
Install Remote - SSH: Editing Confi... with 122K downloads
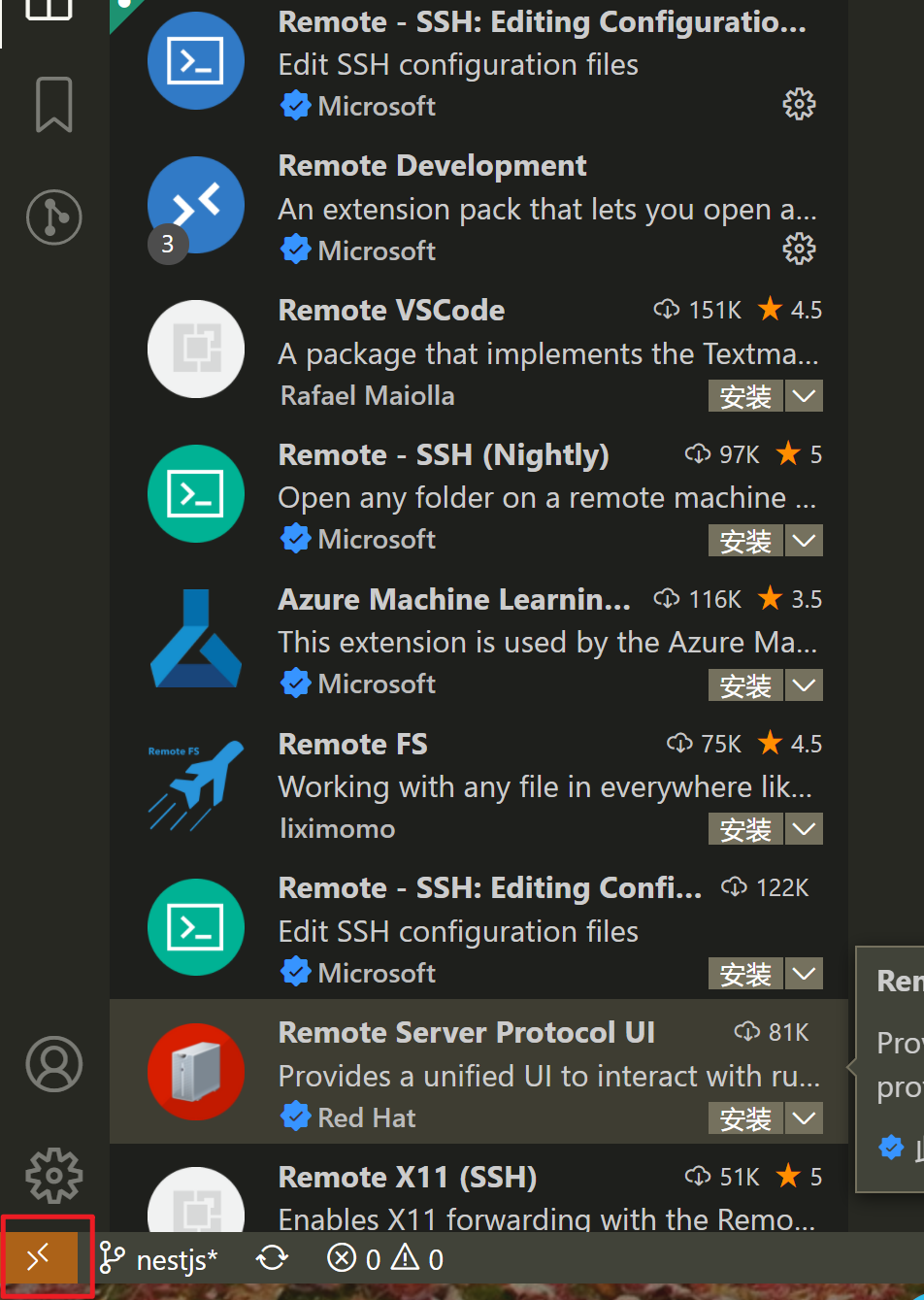coord(745,974)
